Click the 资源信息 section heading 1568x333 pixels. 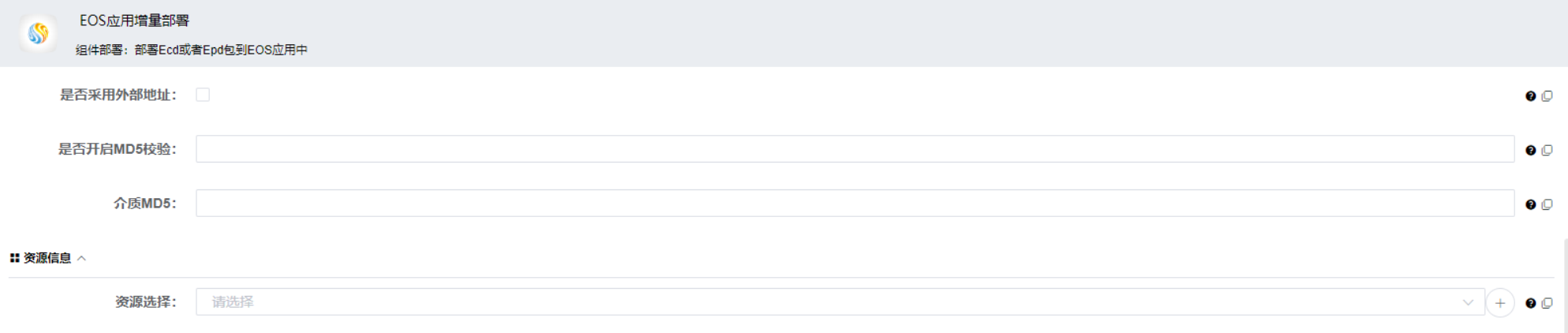click(47, 258)
